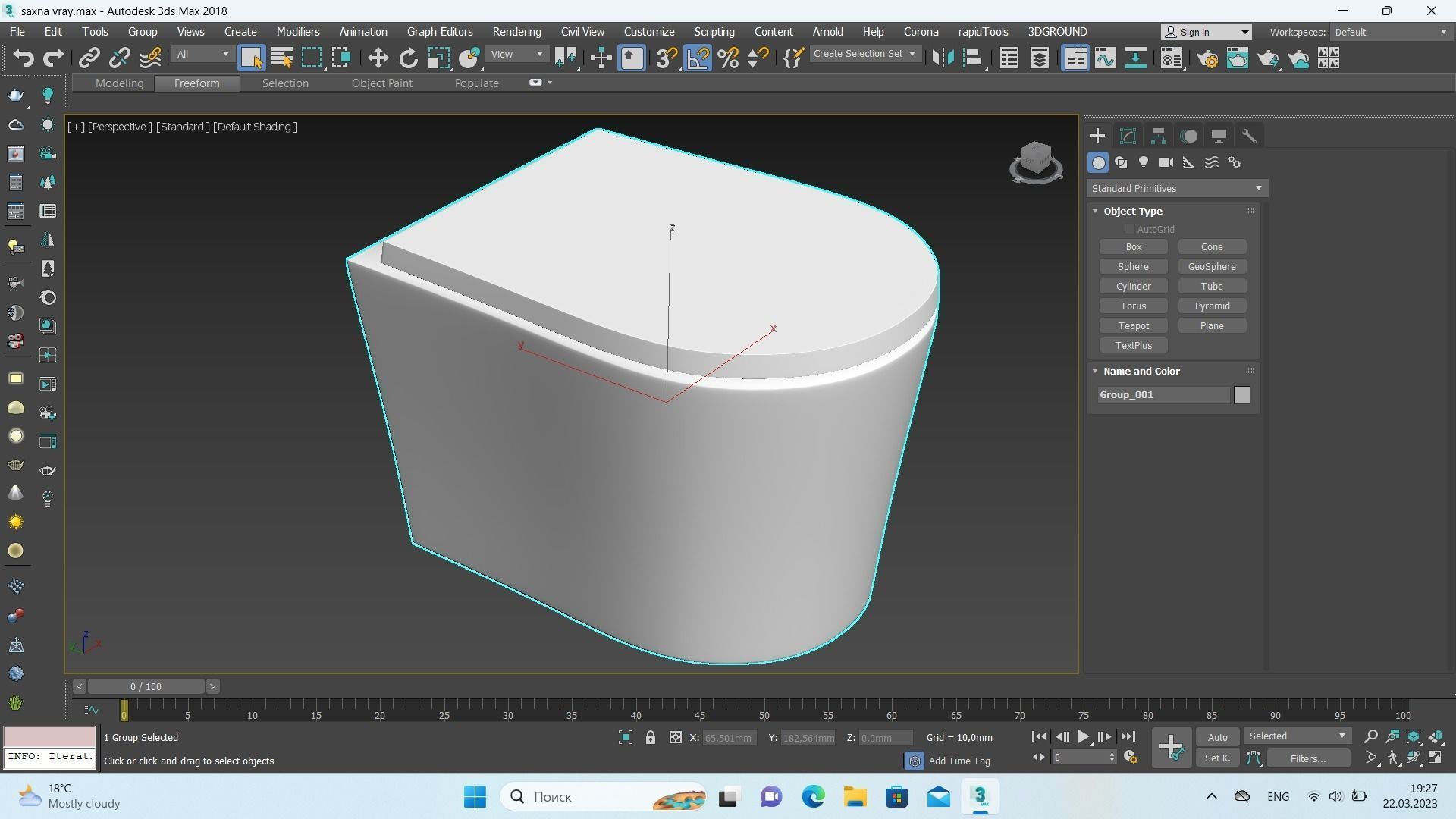Switch to Lights category in Create panel
This screenshot has width=1456, height=819.
(1144, 162)
